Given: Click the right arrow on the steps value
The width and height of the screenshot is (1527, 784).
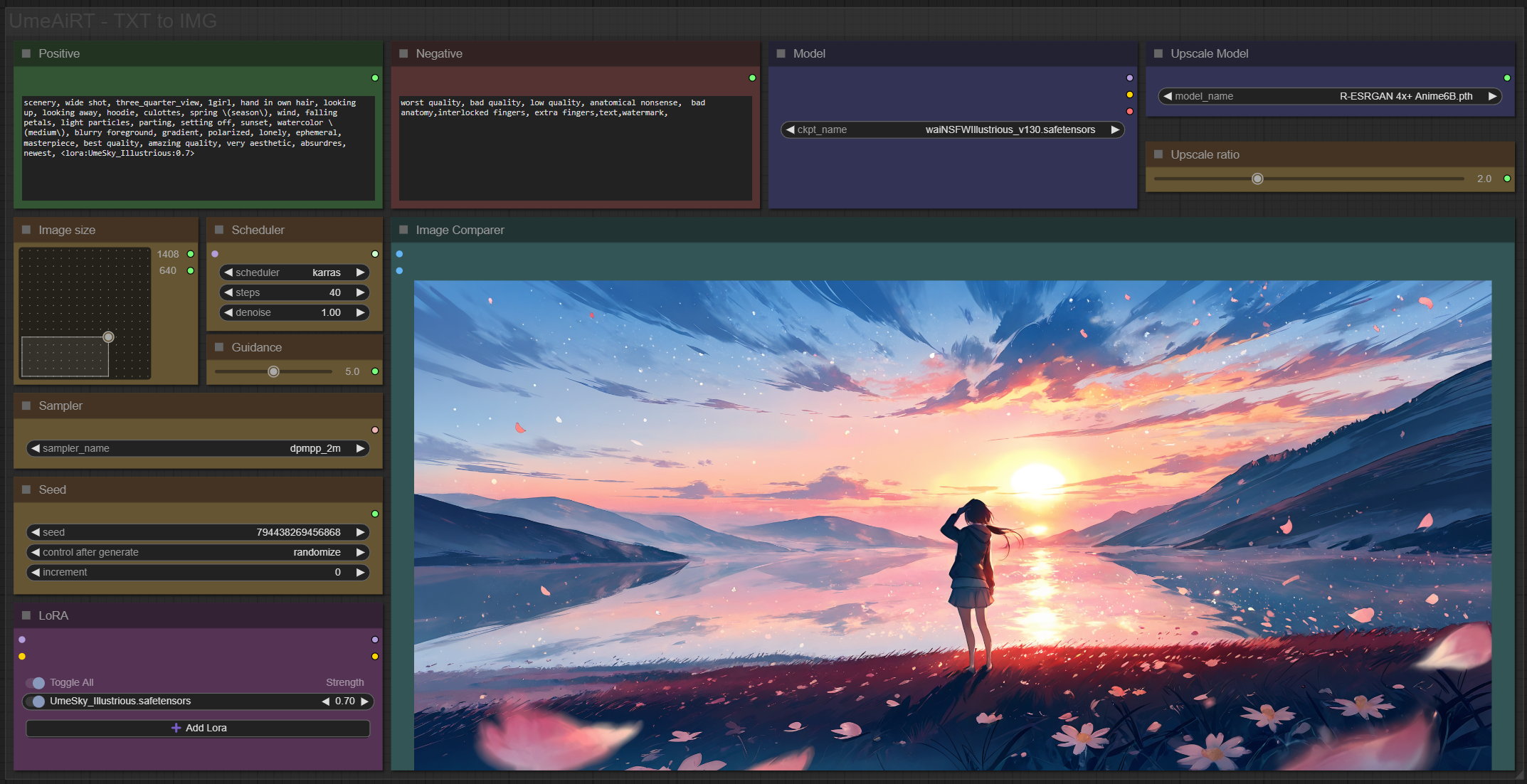Looking at the screenshot, I should pos(361,292).
